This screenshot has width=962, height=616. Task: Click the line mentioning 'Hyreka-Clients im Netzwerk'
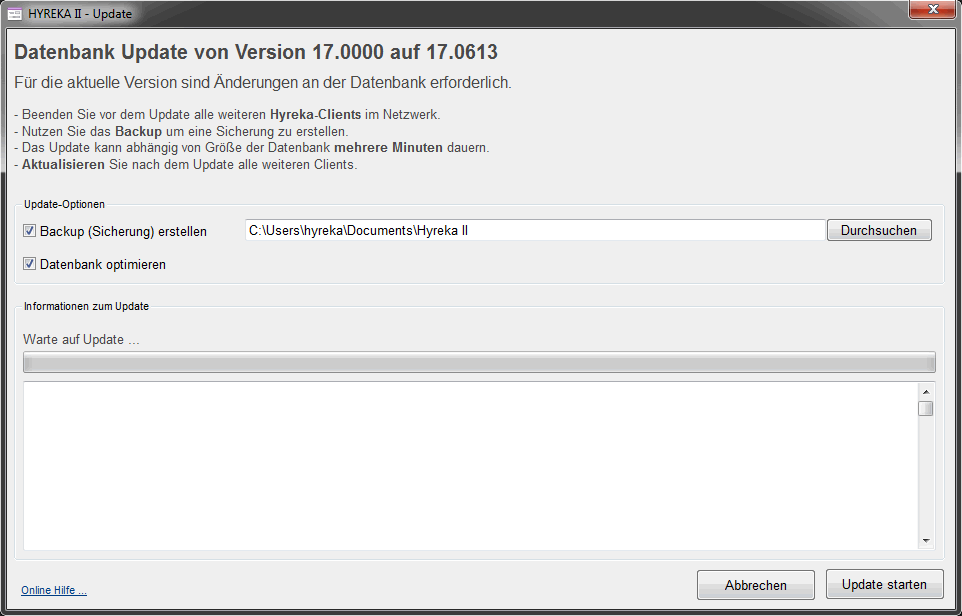pos(227,115)
